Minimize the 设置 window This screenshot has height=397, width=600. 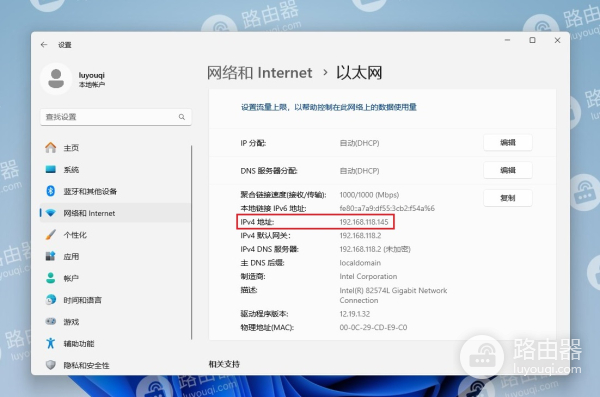(x=507, y=40)
